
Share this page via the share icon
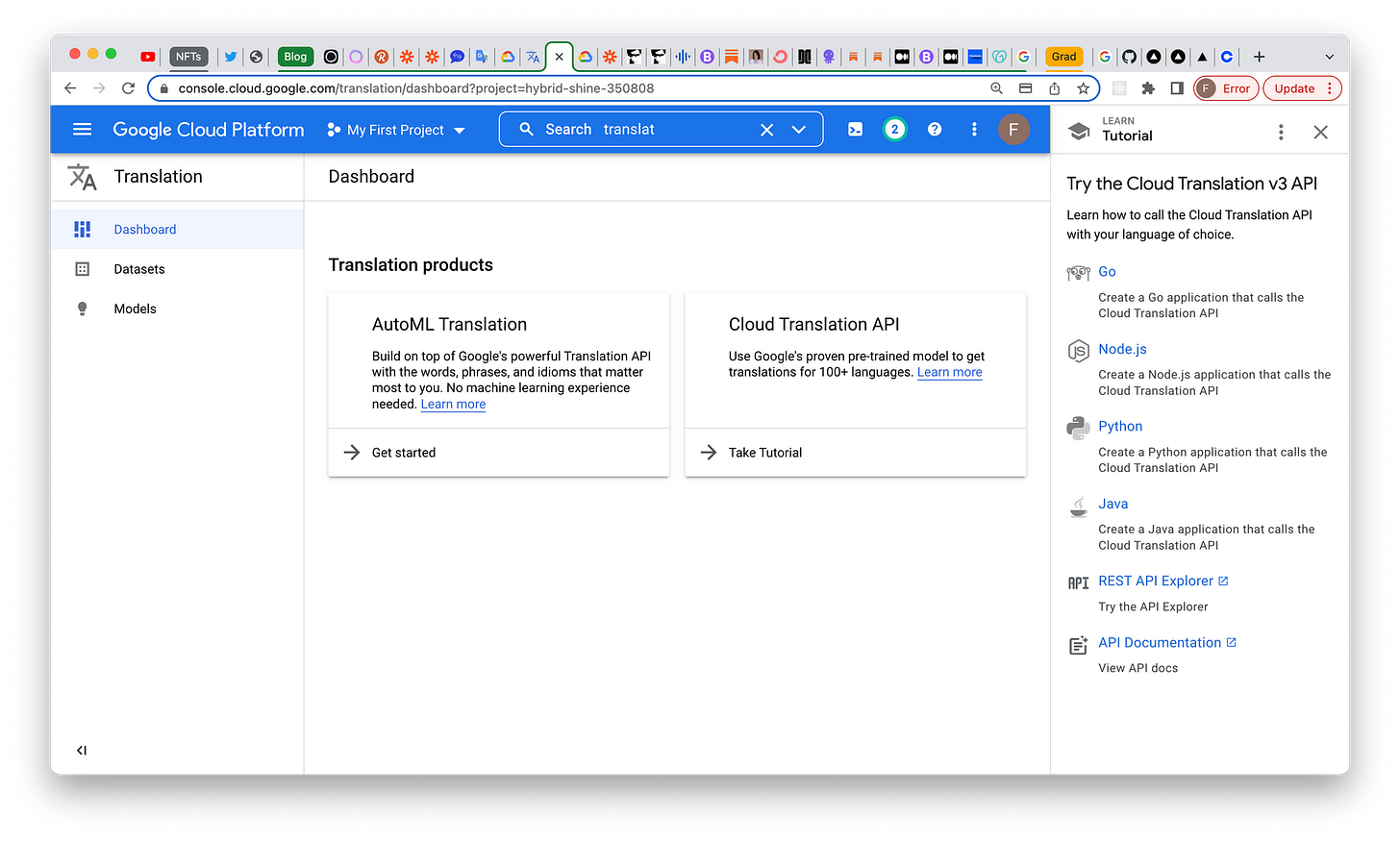1054,88
